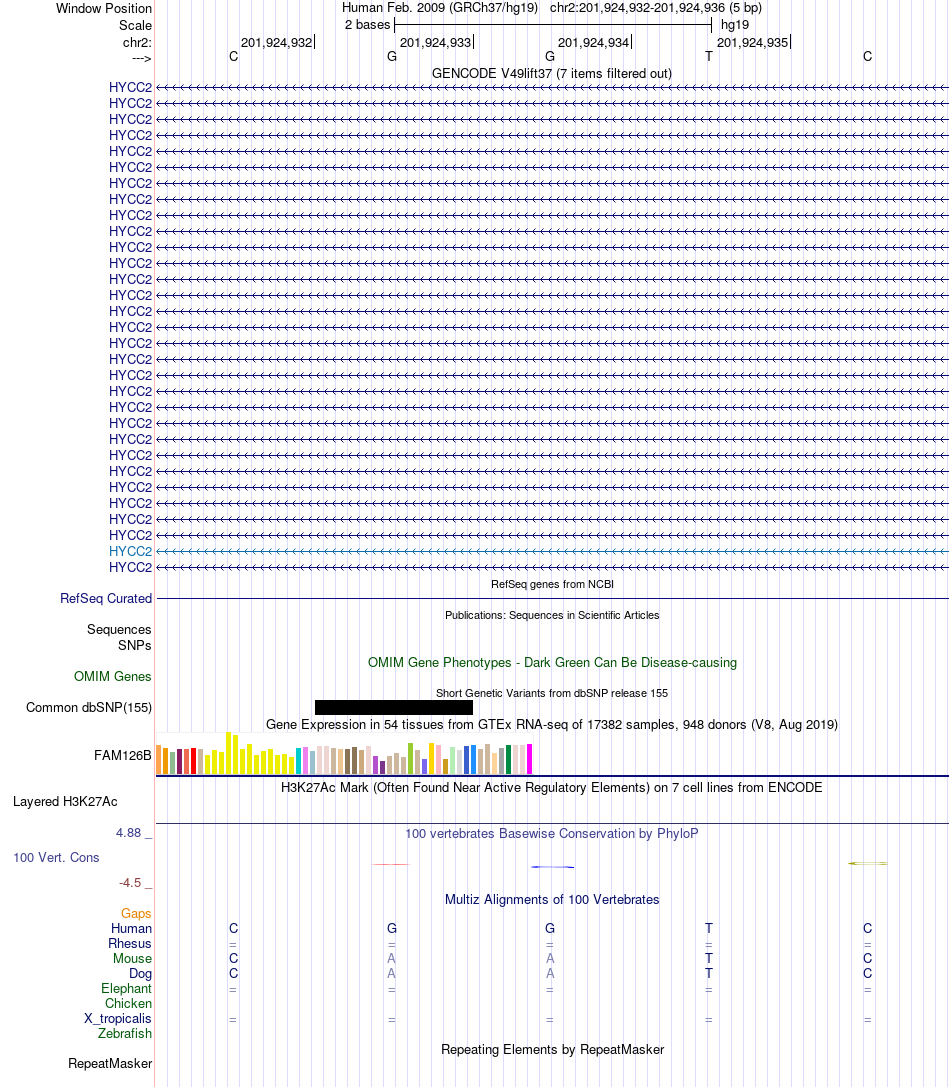Click the orange bar starting the GTEx chart
Viewport: 950px width, 1087px height.
159,760
